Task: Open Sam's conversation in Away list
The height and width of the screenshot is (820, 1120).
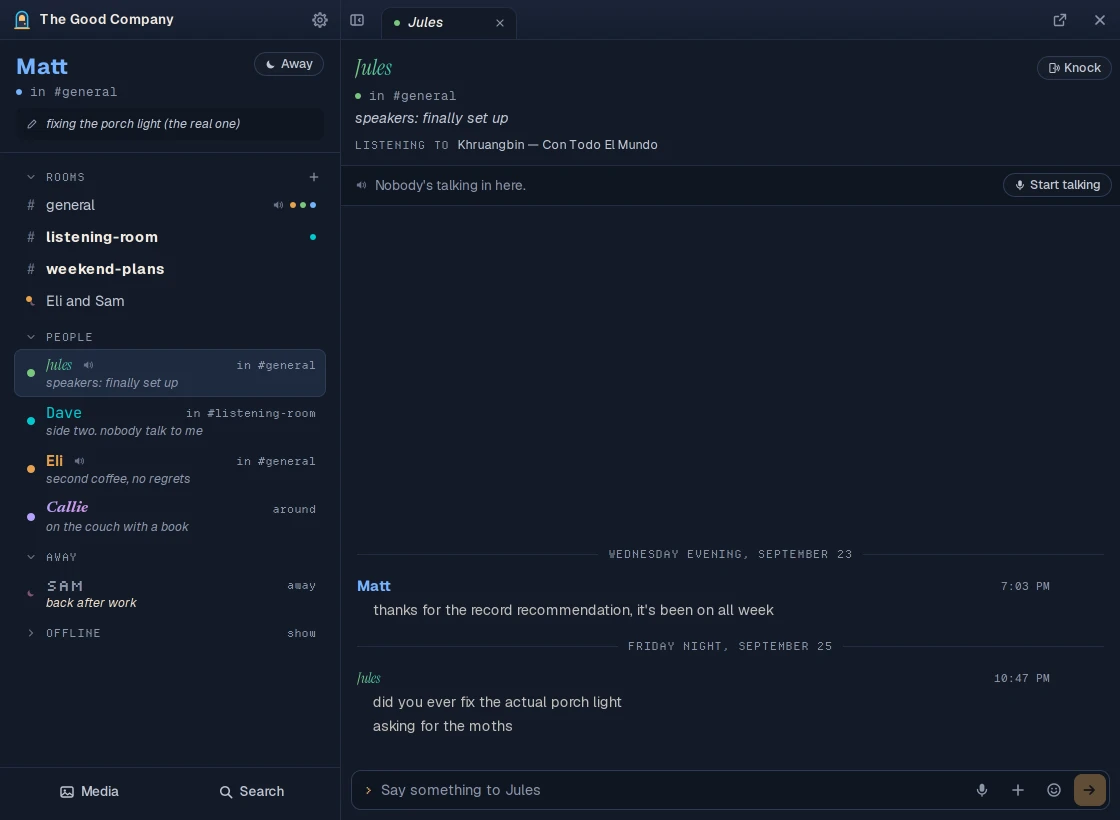Action: pyautogui.click(x=170, y=593)
